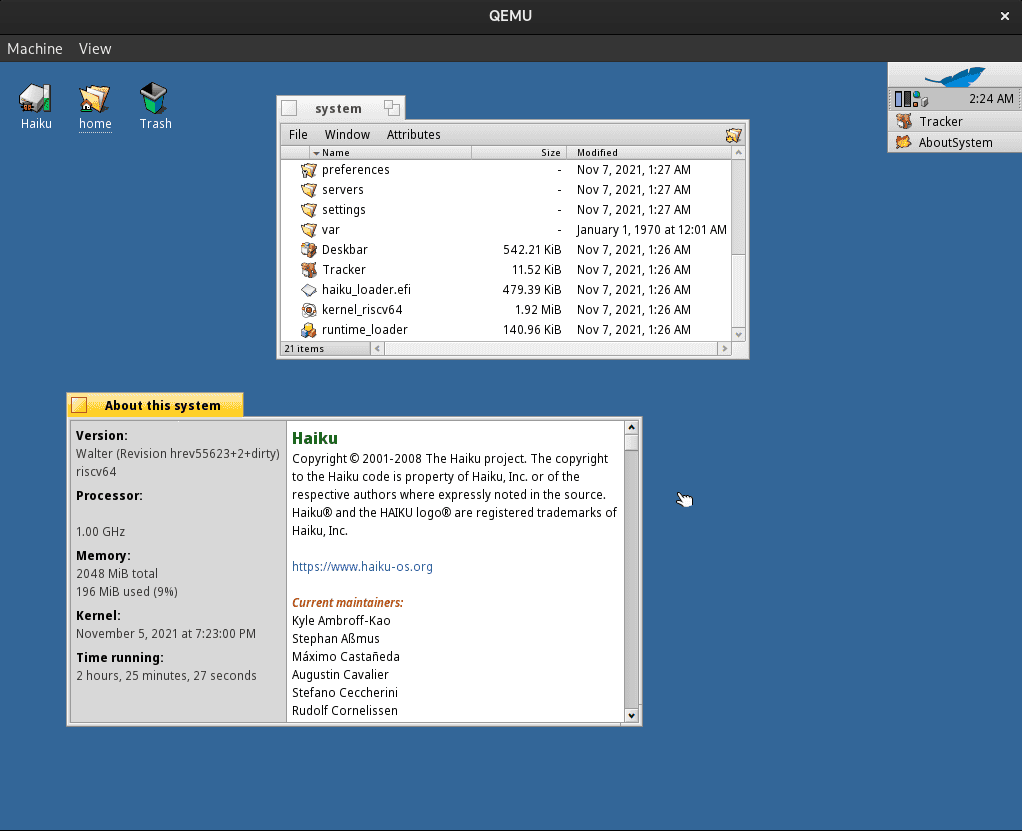Open the haiku-os.org website link
The image size is (1022, 831).
click(362, 567)
